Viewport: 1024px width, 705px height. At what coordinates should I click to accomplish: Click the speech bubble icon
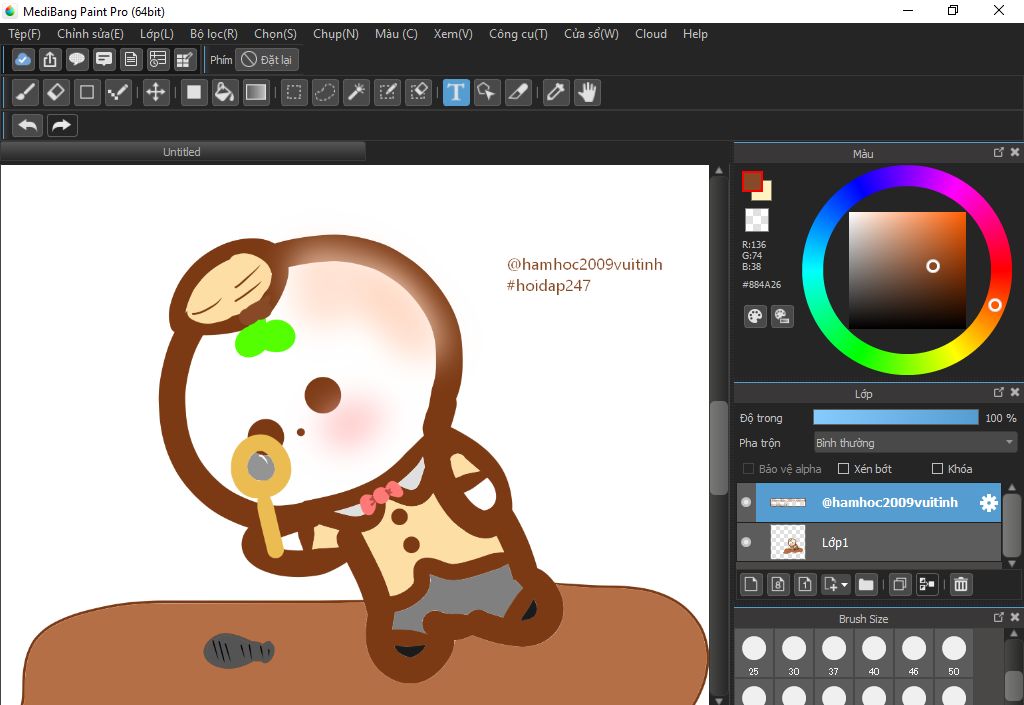pos(77,59)
